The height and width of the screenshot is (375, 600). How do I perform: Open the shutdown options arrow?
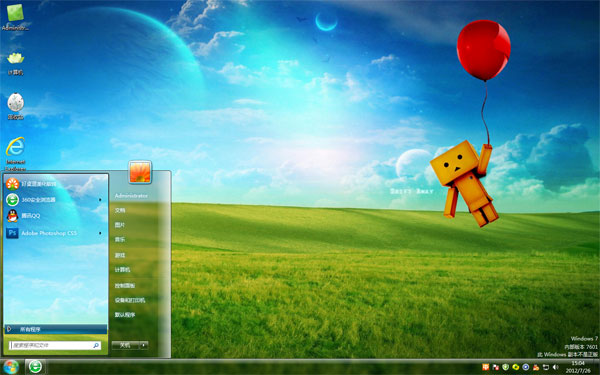[144, 345]
